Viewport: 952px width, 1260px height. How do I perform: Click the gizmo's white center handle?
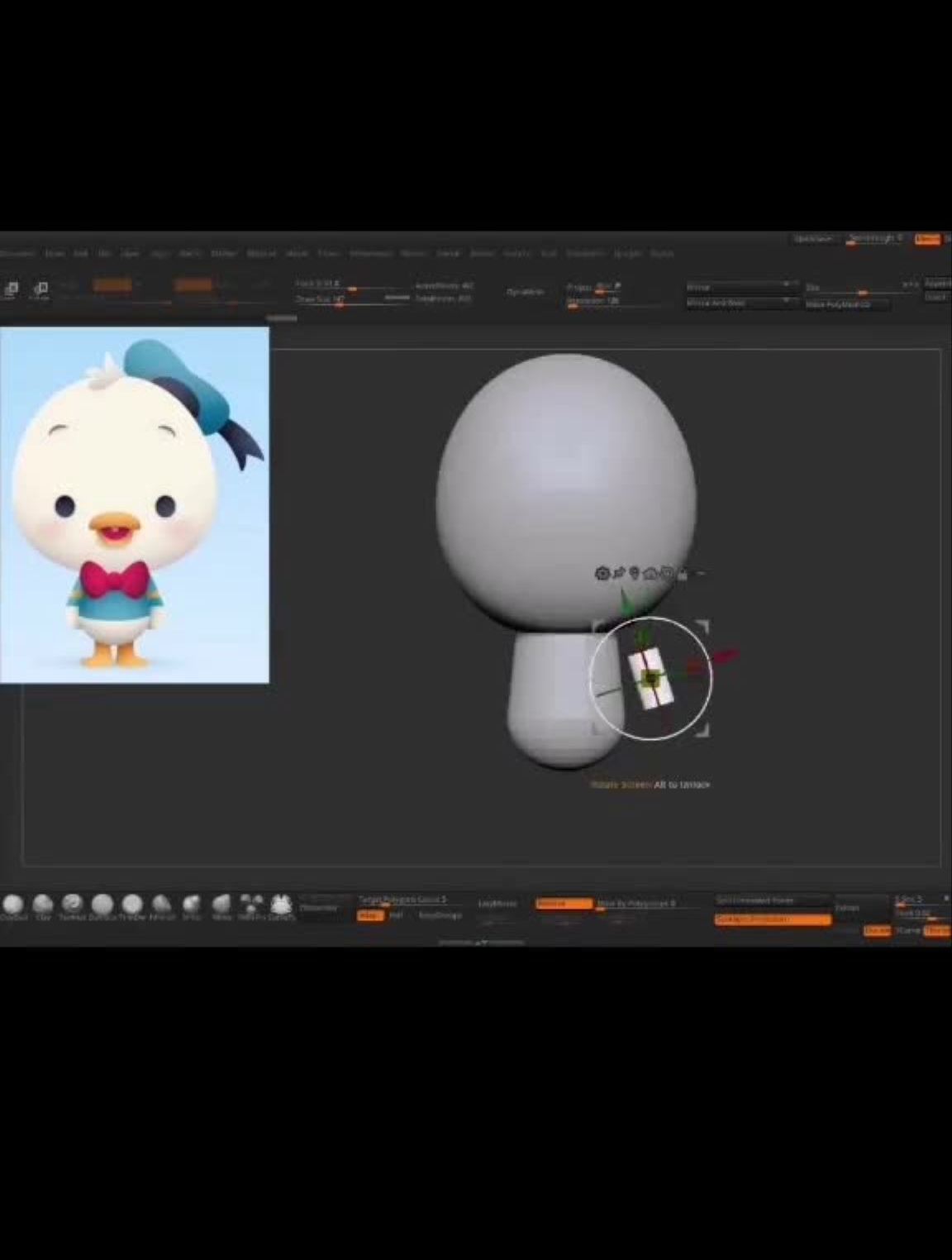pos(651,678)
